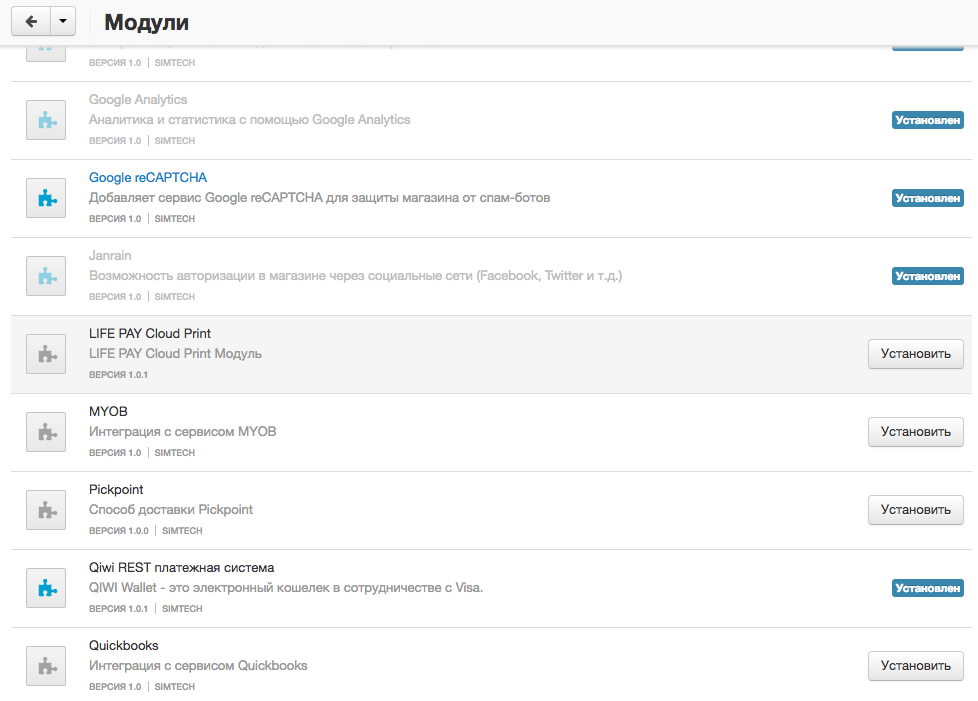Click the 'Модули' page heading
Viewport: 978px width, 701px height.
[147, 22]
